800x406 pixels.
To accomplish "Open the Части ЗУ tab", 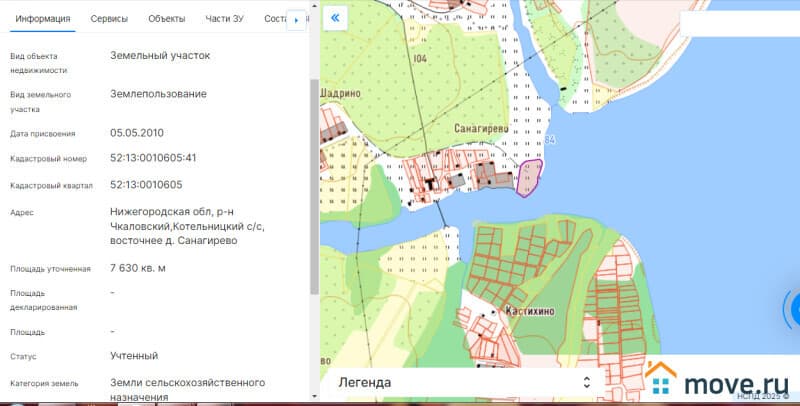I will [224, 19].
